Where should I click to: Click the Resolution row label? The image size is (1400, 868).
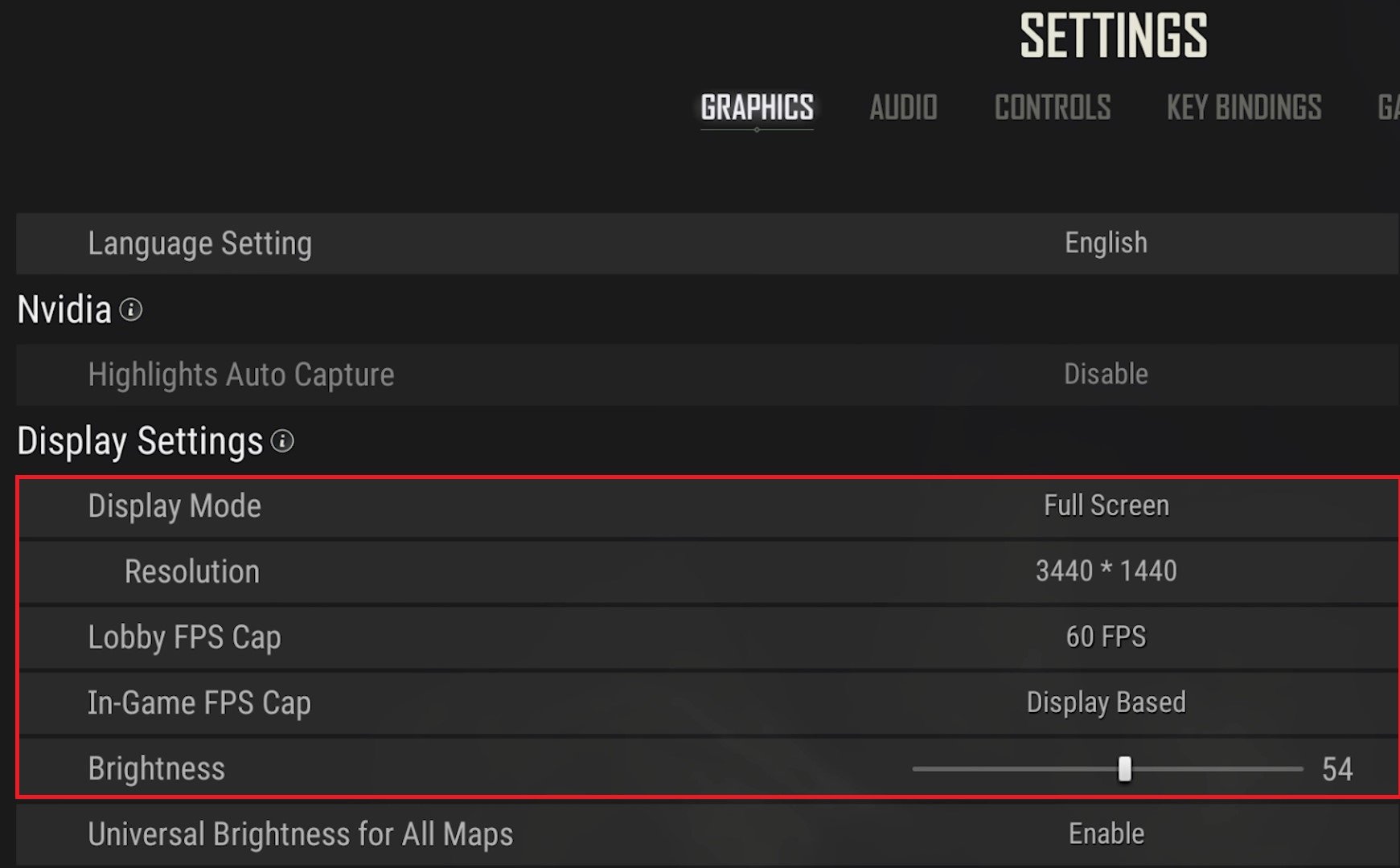[x=192, y=571]
